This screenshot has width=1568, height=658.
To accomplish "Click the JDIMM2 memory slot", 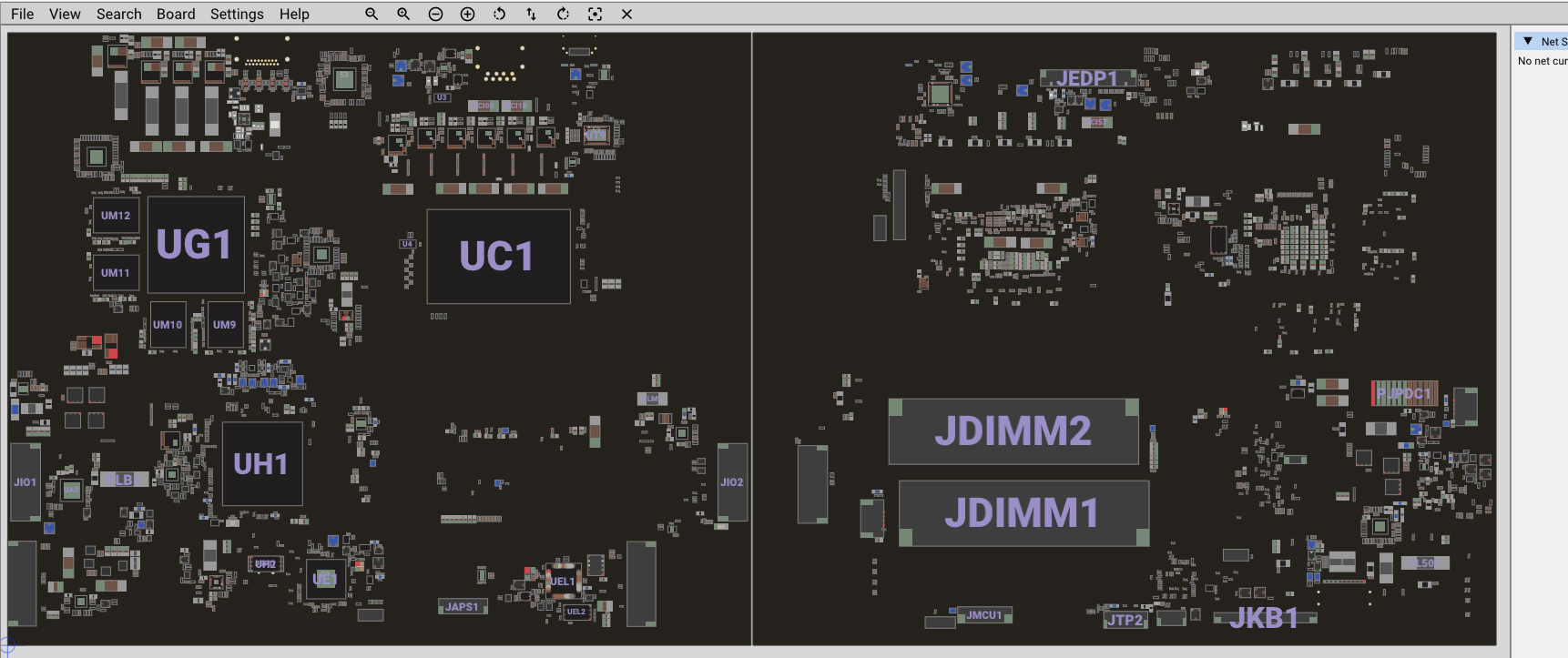I will (1013, 431).
